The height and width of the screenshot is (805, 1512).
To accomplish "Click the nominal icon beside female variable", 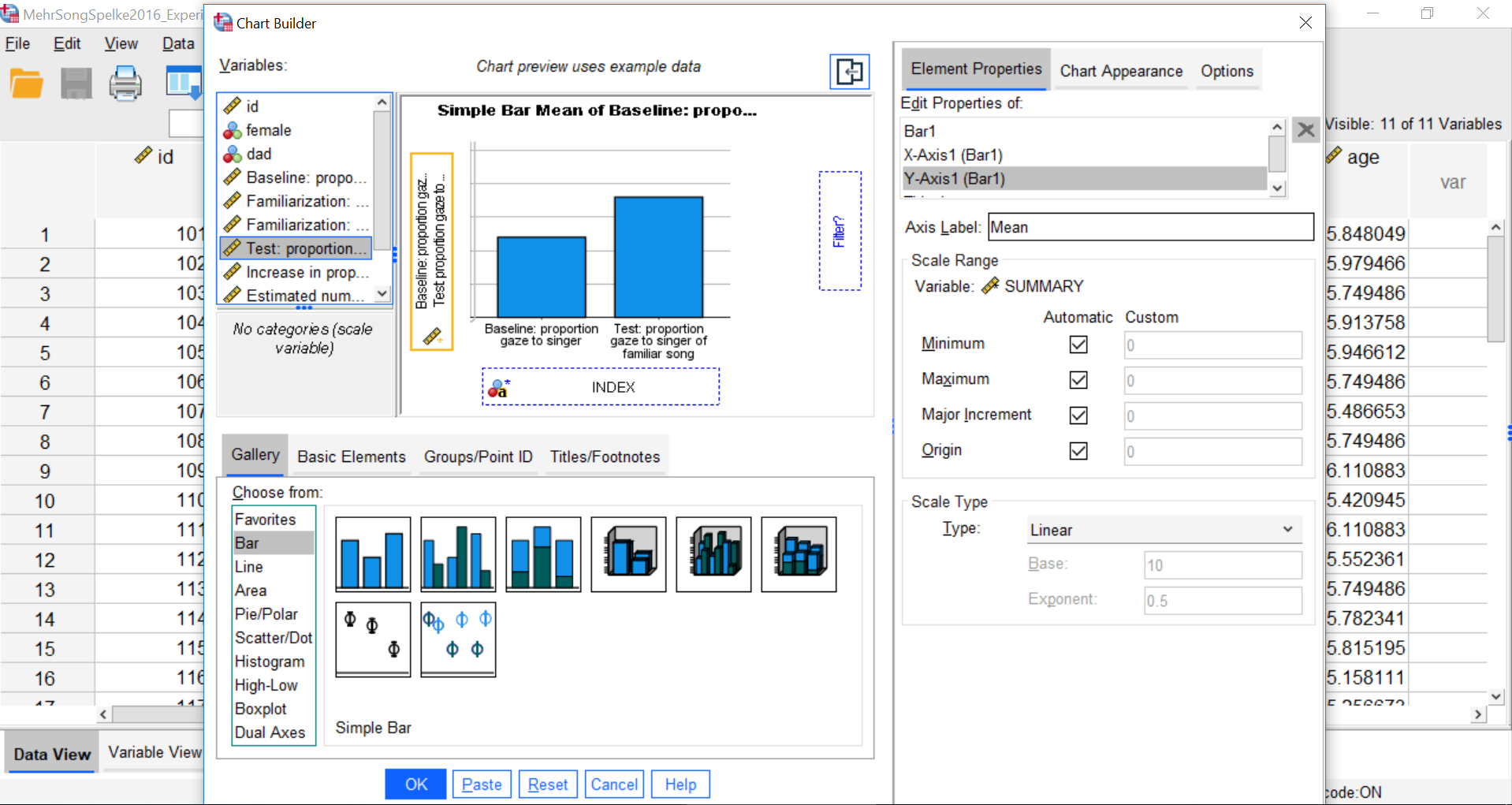I will tap(233, 130).
